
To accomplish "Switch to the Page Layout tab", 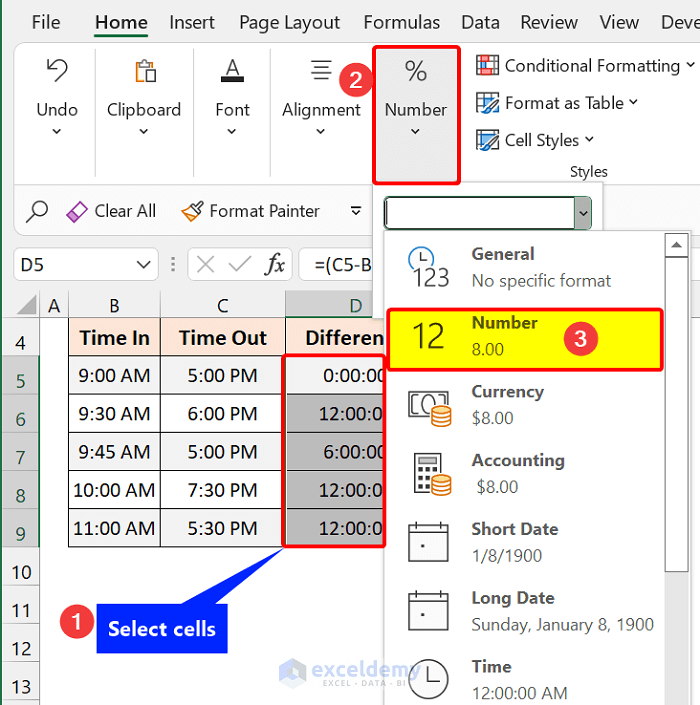I will tap(290, 22).
